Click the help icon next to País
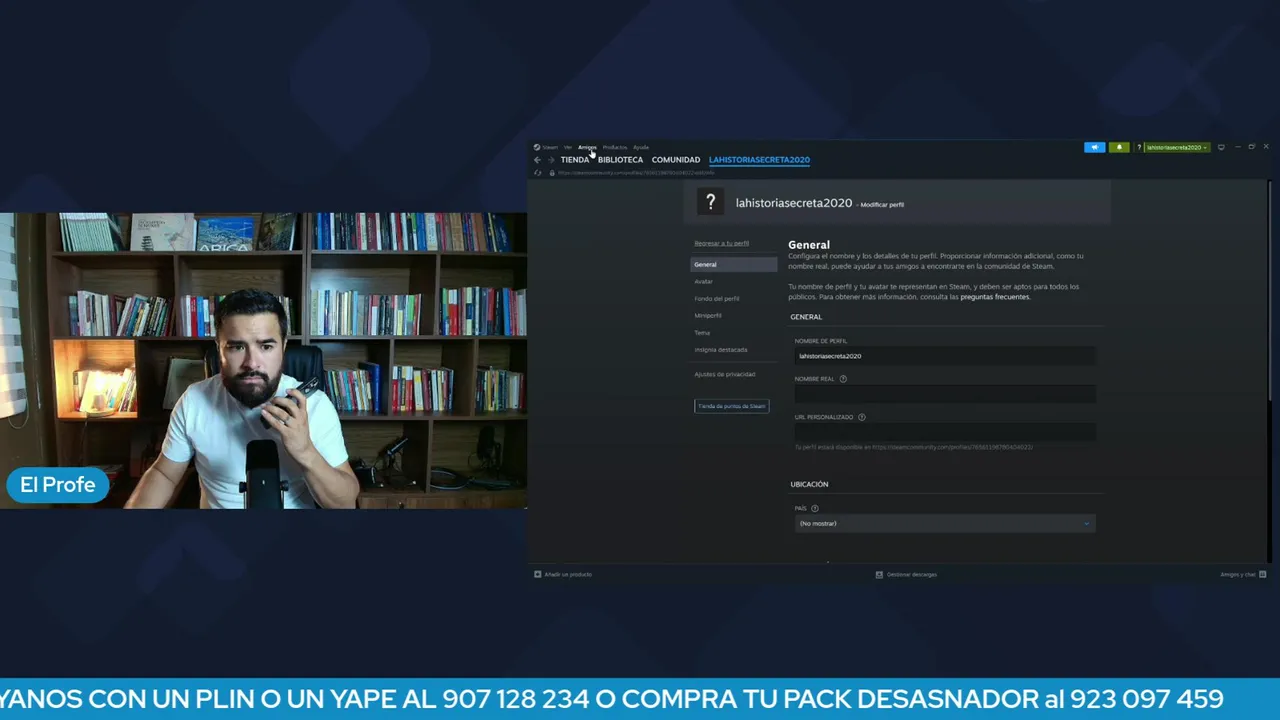 (x=815, y=508)
